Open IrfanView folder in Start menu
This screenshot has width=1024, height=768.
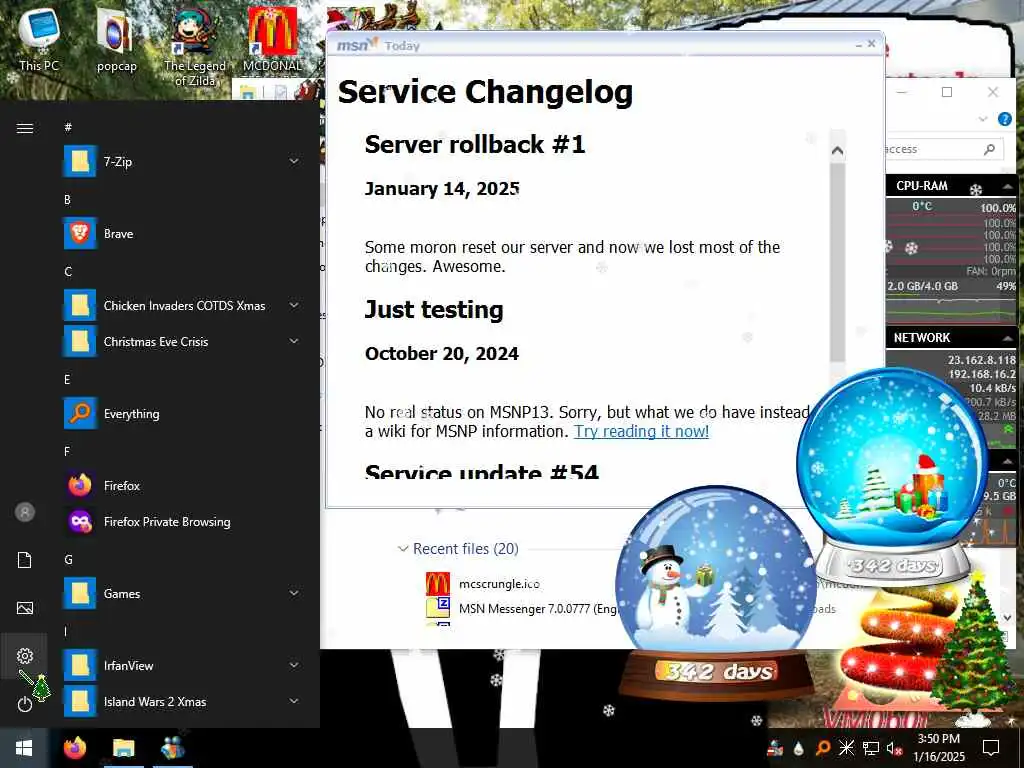(183, 665)
